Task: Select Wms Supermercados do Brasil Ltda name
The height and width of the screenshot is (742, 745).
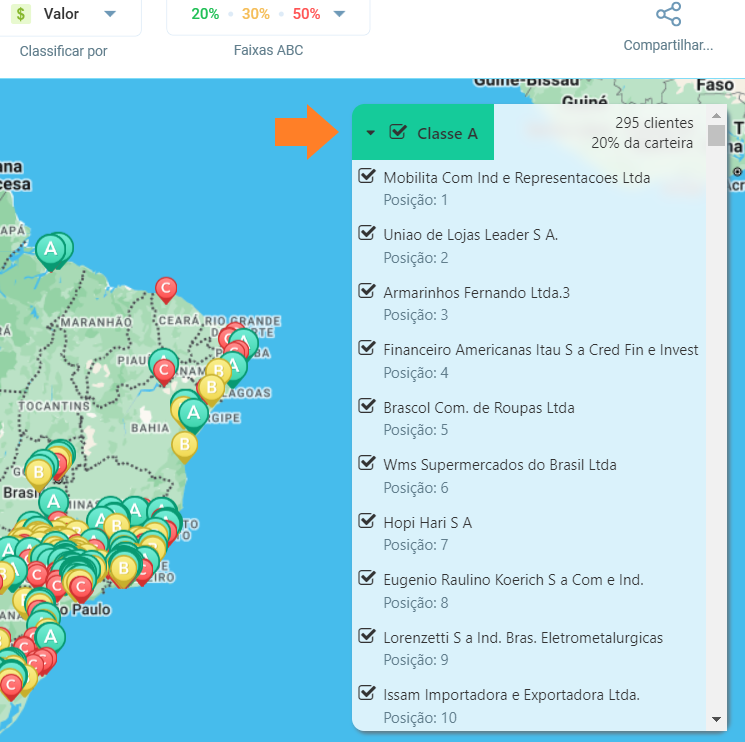Action: [x=500, y=465]
